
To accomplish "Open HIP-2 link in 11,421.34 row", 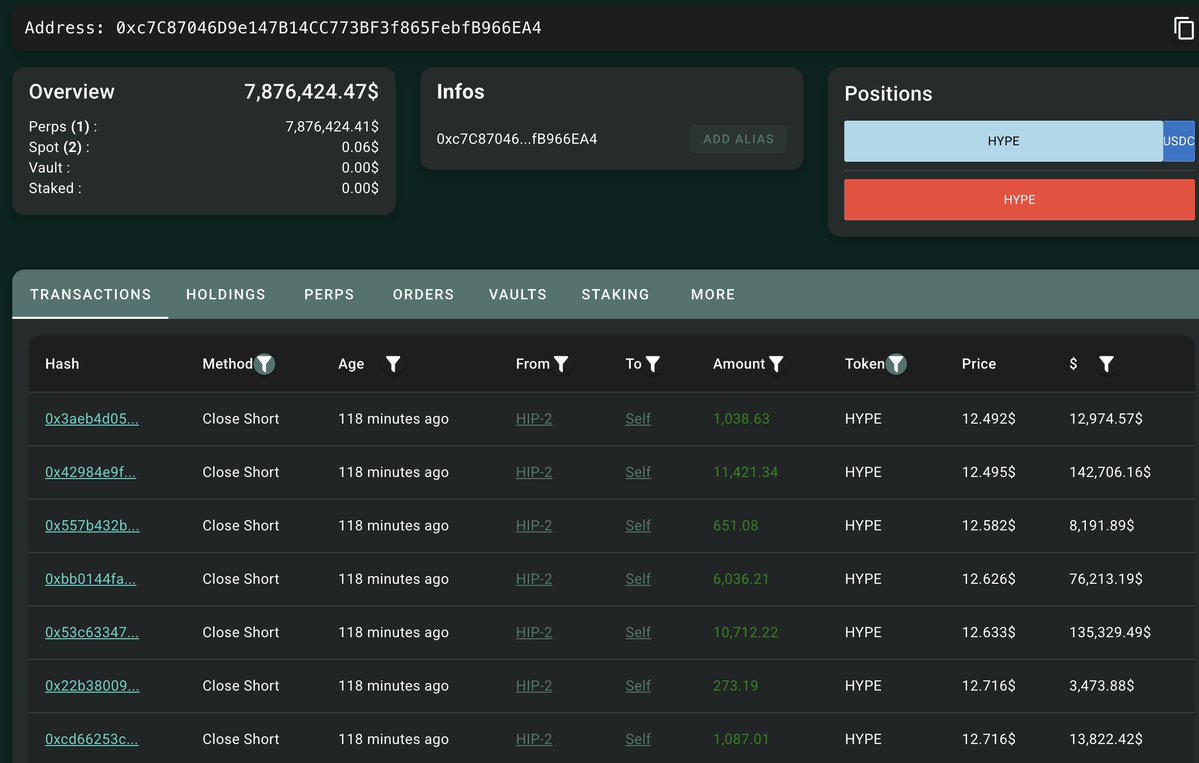I will tap(534, 472).
